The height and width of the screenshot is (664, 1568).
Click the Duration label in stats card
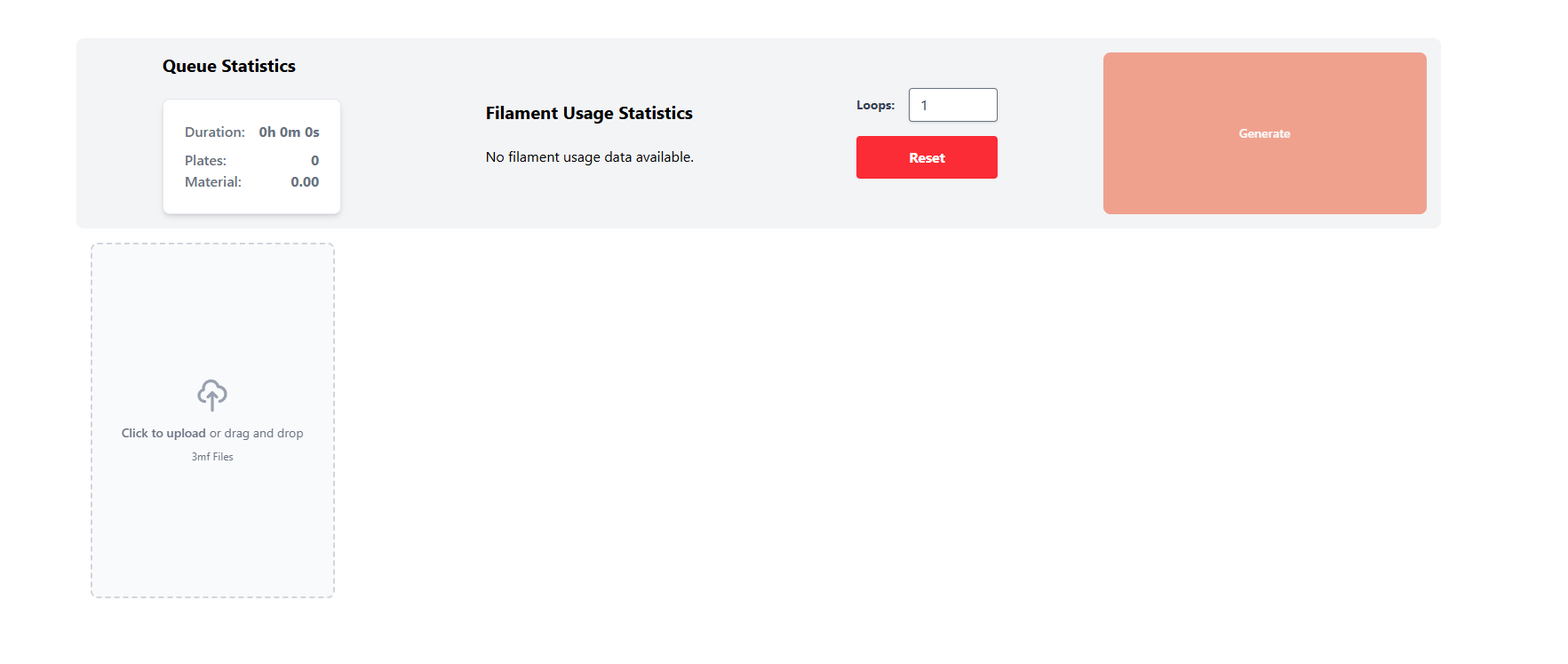click(215, 132)
